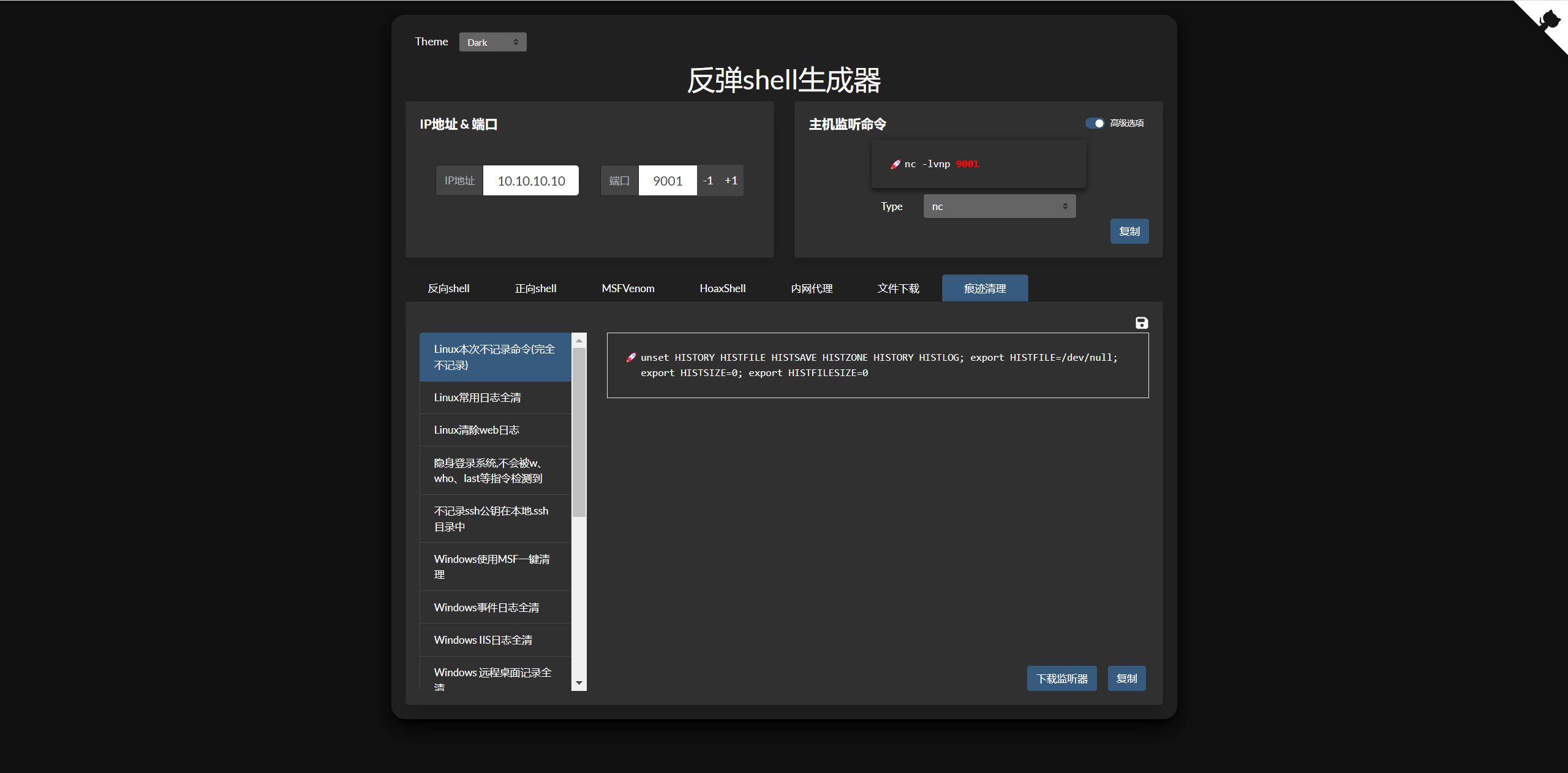Switch to the MSFVenom tab
Image resolution: width=1568 pixels, height=773 pixels.
(x=628, y=288)
